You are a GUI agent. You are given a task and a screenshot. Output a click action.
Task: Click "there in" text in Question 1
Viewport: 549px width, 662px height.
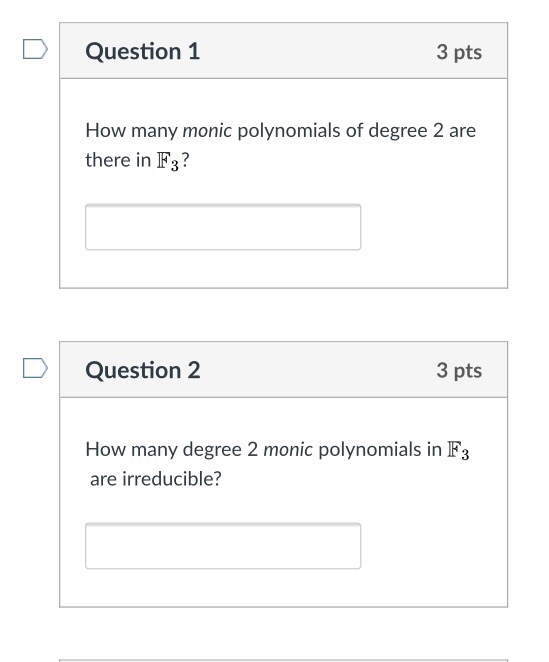118,160
